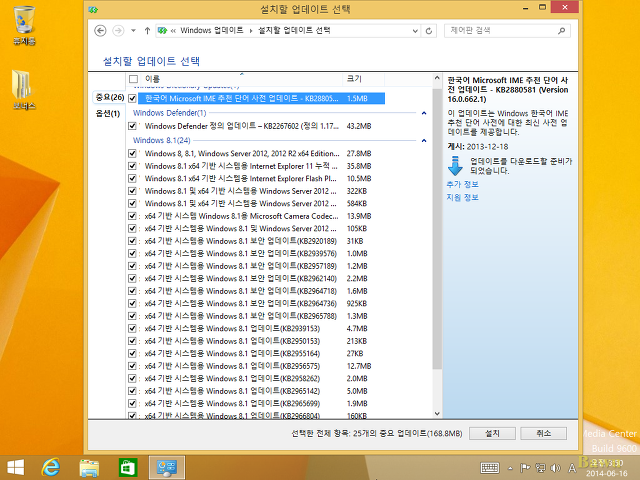Select update KB2965699 row

click(256, 403)
